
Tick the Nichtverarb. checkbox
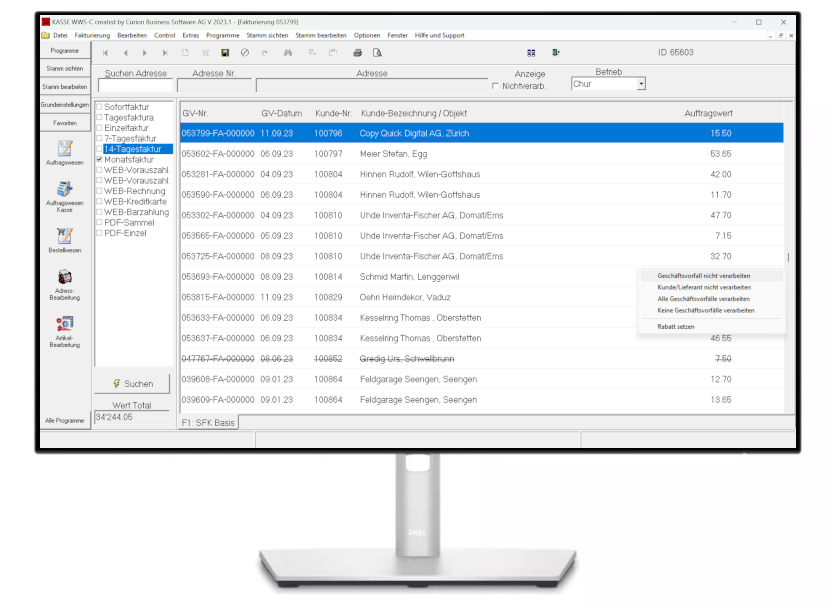pyautogui.click(x=494, y=86)
